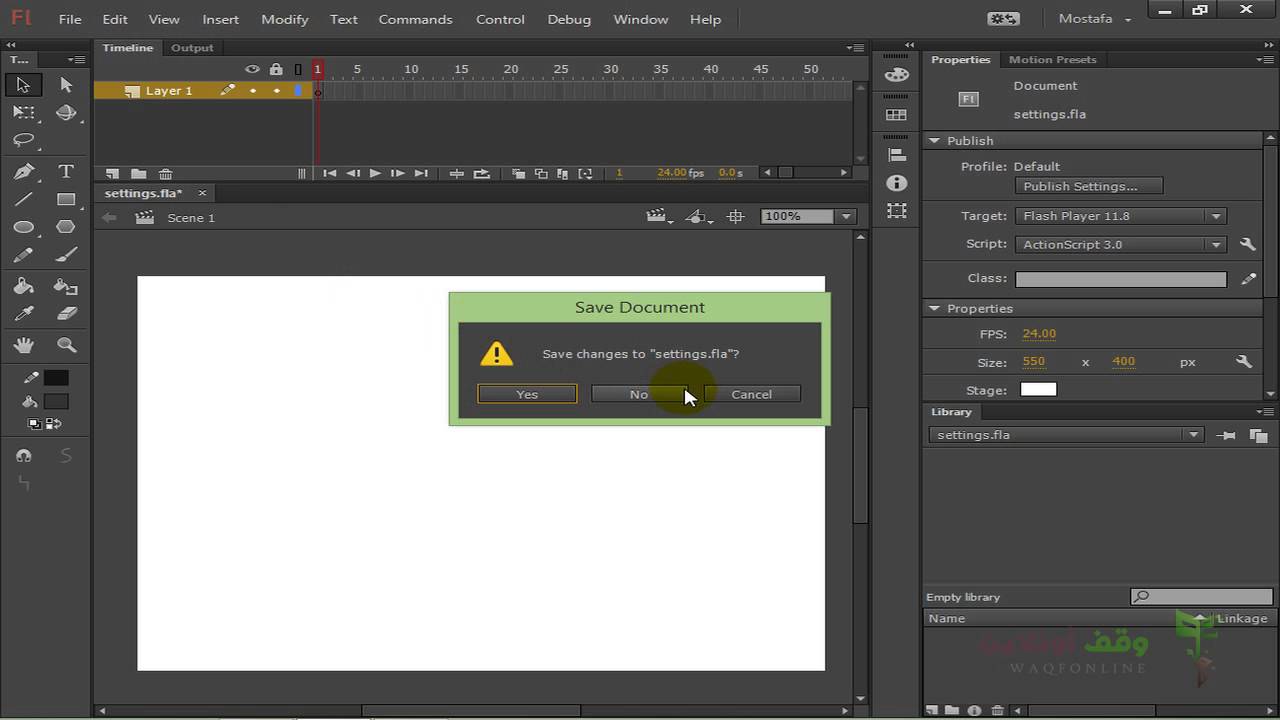Click the pencil icon beside Class field
Screen dimensions: 1280x720
click(x=1248, y=280)
